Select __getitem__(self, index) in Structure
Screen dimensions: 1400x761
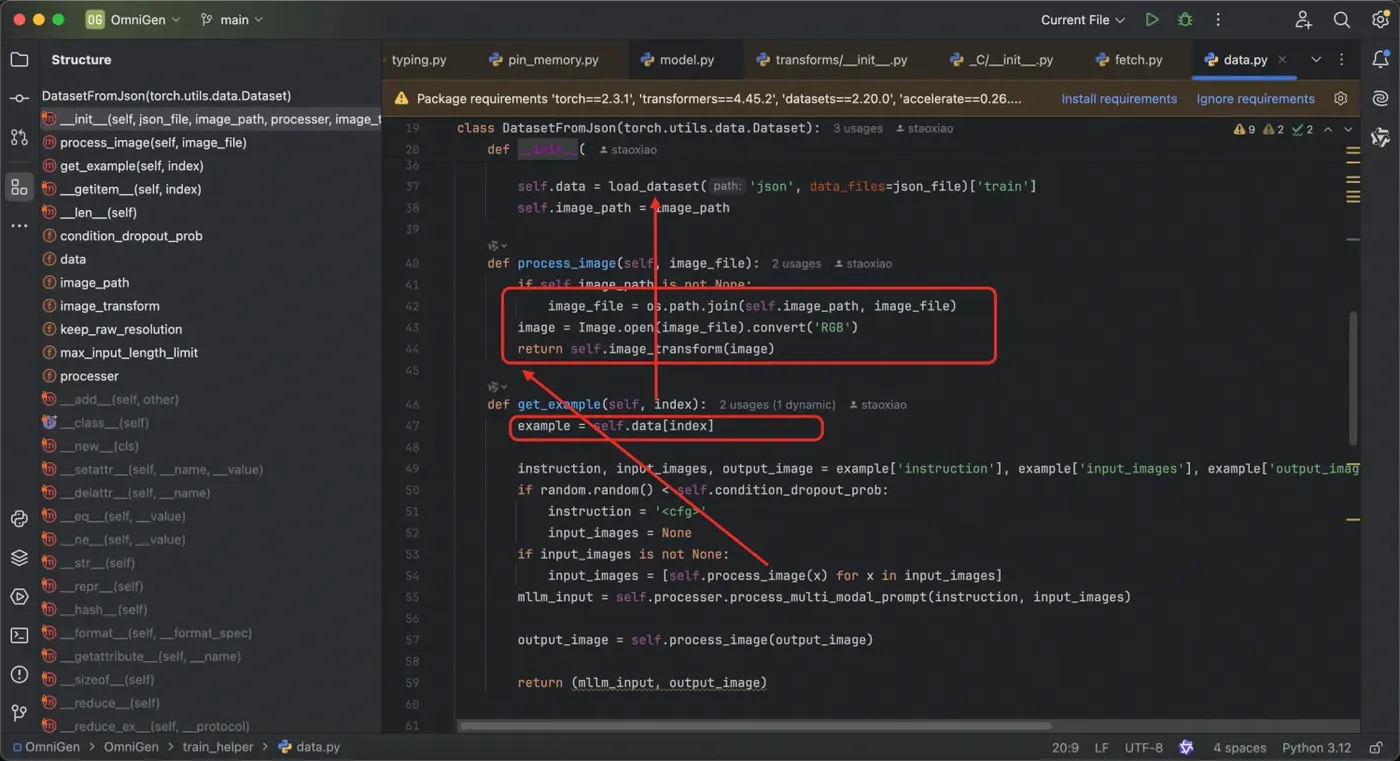[x=130, y=189]
